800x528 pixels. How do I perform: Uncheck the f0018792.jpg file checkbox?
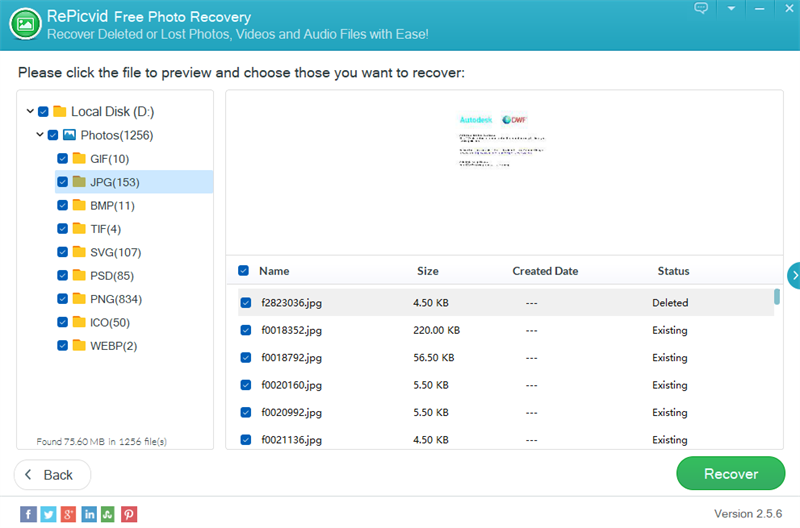[245, 357]
